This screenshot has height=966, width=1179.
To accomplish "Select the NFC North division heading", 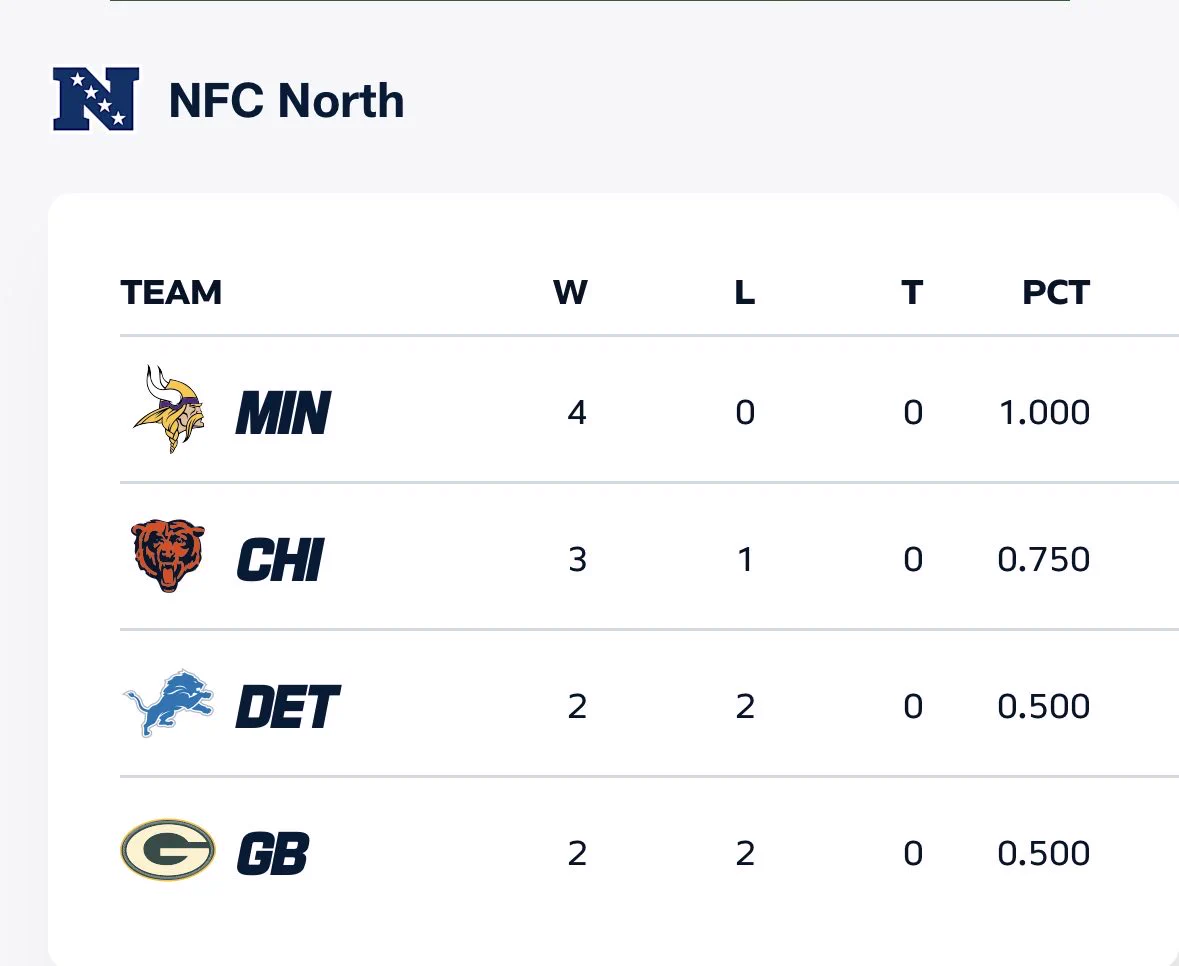I will point(286,100).
